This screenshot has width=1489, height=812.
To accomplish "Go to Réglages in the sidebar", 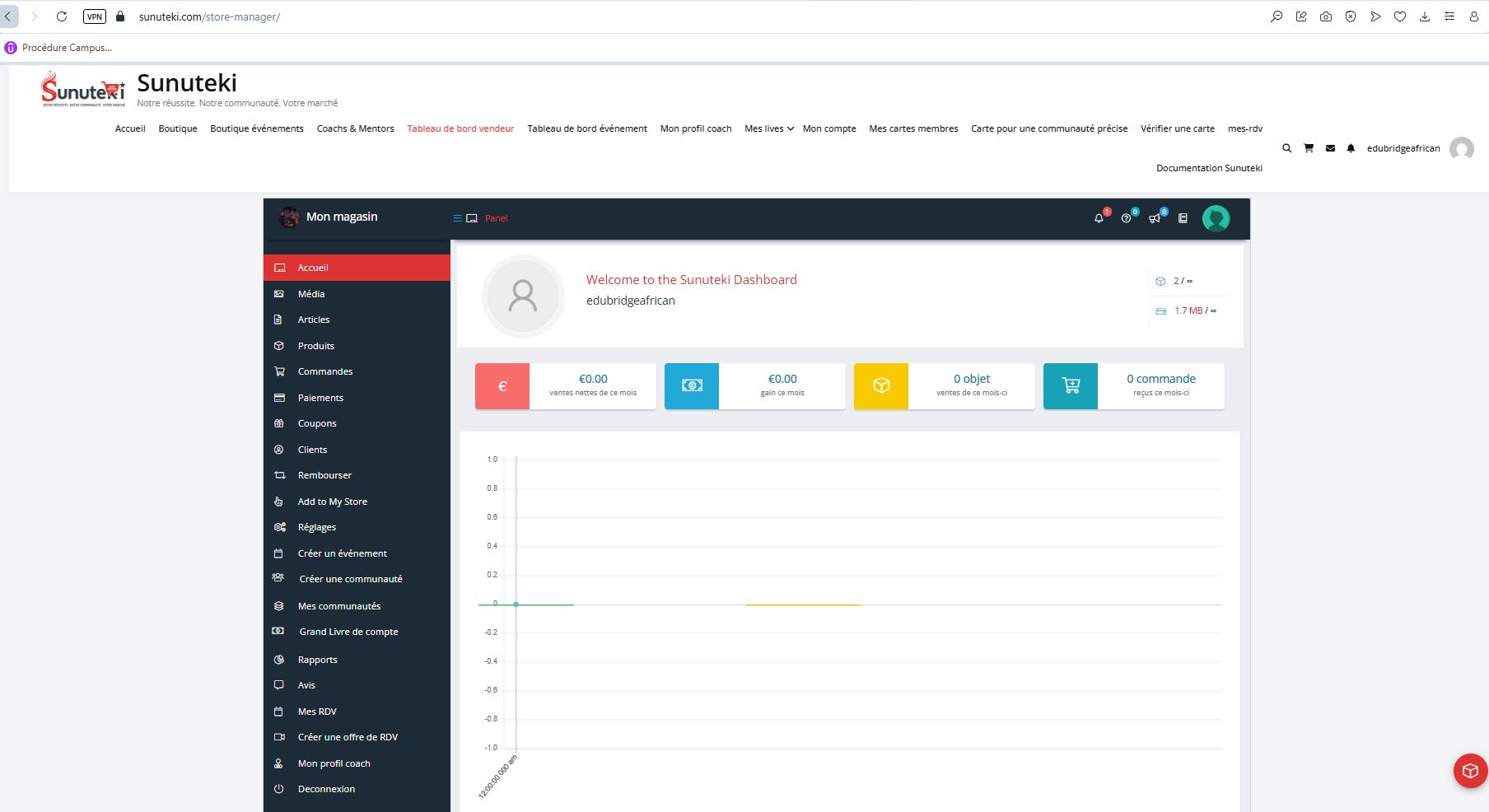I will 316,527.
